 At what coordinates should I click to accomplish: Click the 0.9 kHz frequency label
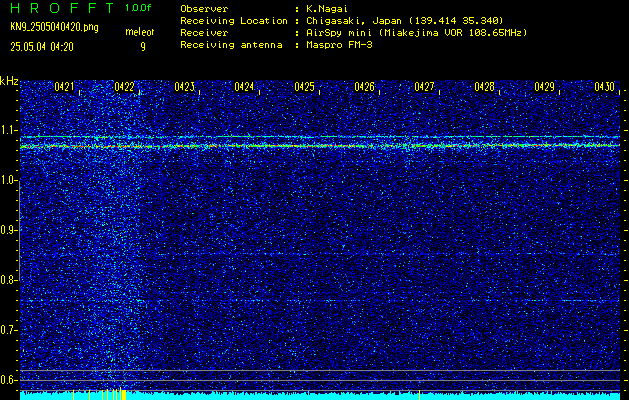click(8, 229)
